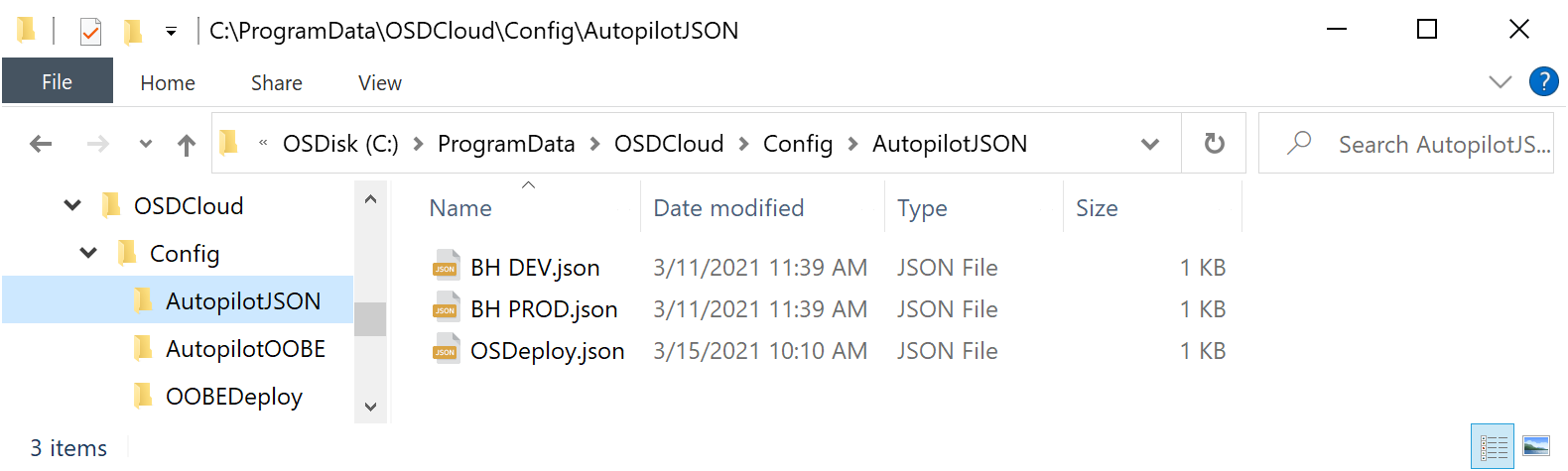
Task: Click ProgramData in the breadcrumb path
Action: click(506, 144)
